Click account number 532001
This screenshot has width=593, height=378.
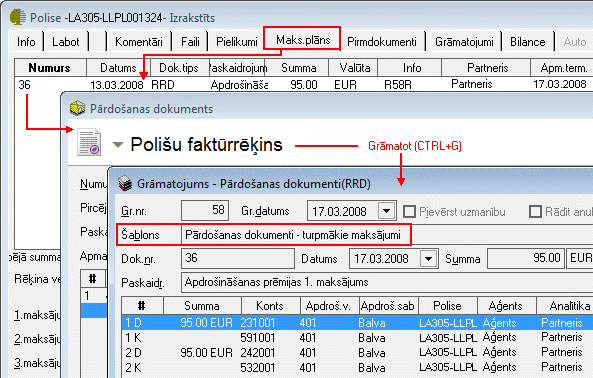(x=258, y=367)
